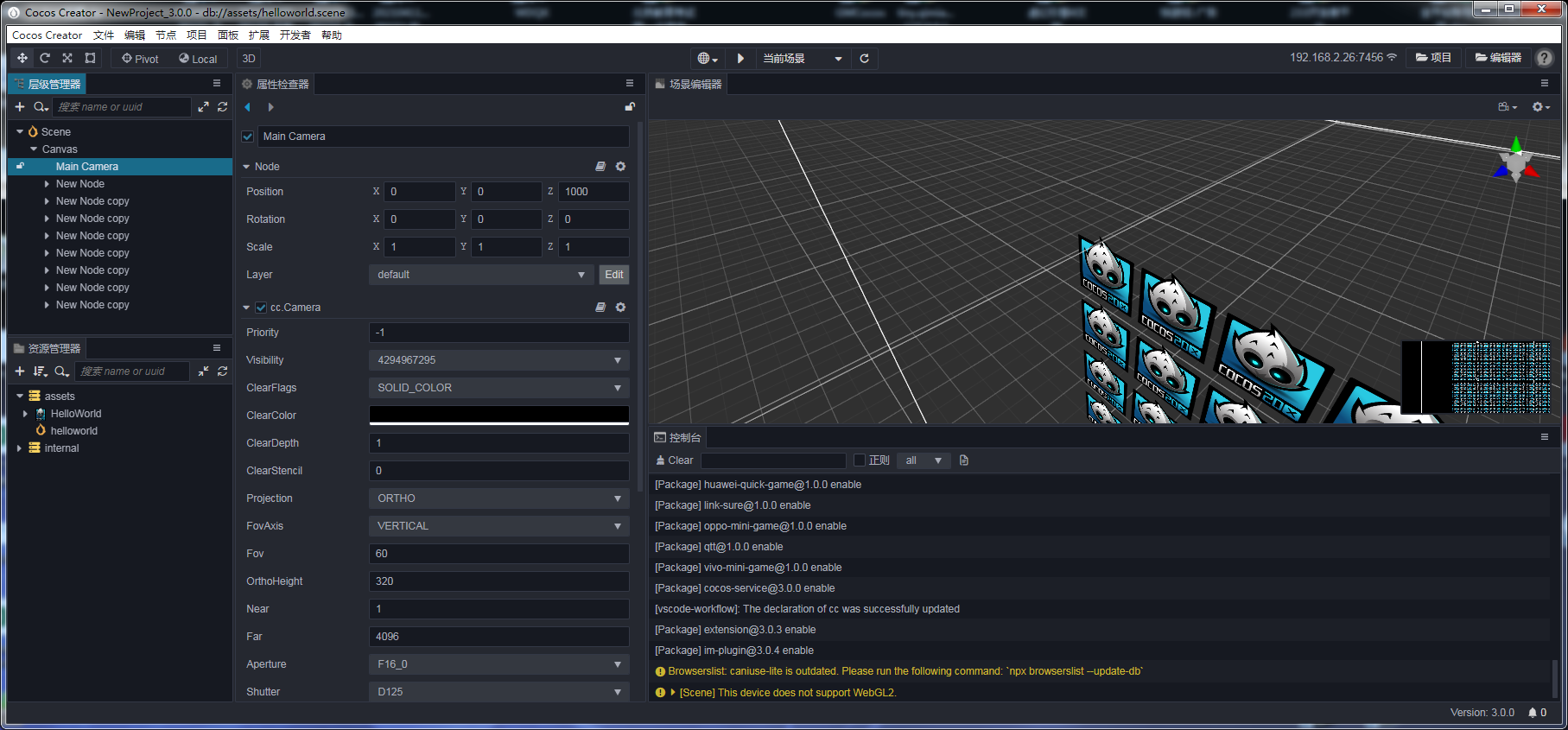Screen dimensions: 1568x730
Task: Expand the internal assets folder
Action: tap(19, 448)
